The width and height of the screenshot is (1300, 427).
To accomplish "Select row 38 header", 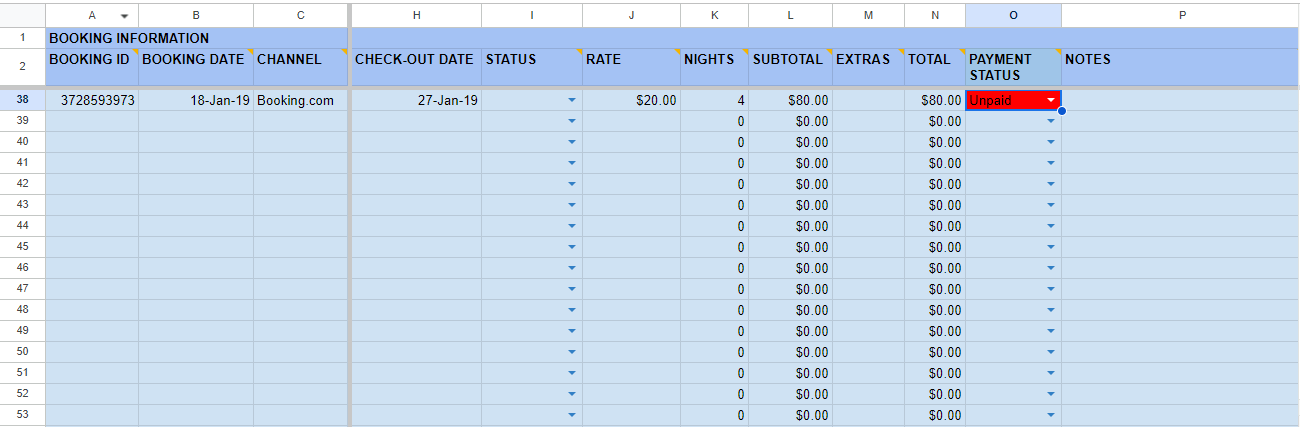I will (x=22, y=100).
